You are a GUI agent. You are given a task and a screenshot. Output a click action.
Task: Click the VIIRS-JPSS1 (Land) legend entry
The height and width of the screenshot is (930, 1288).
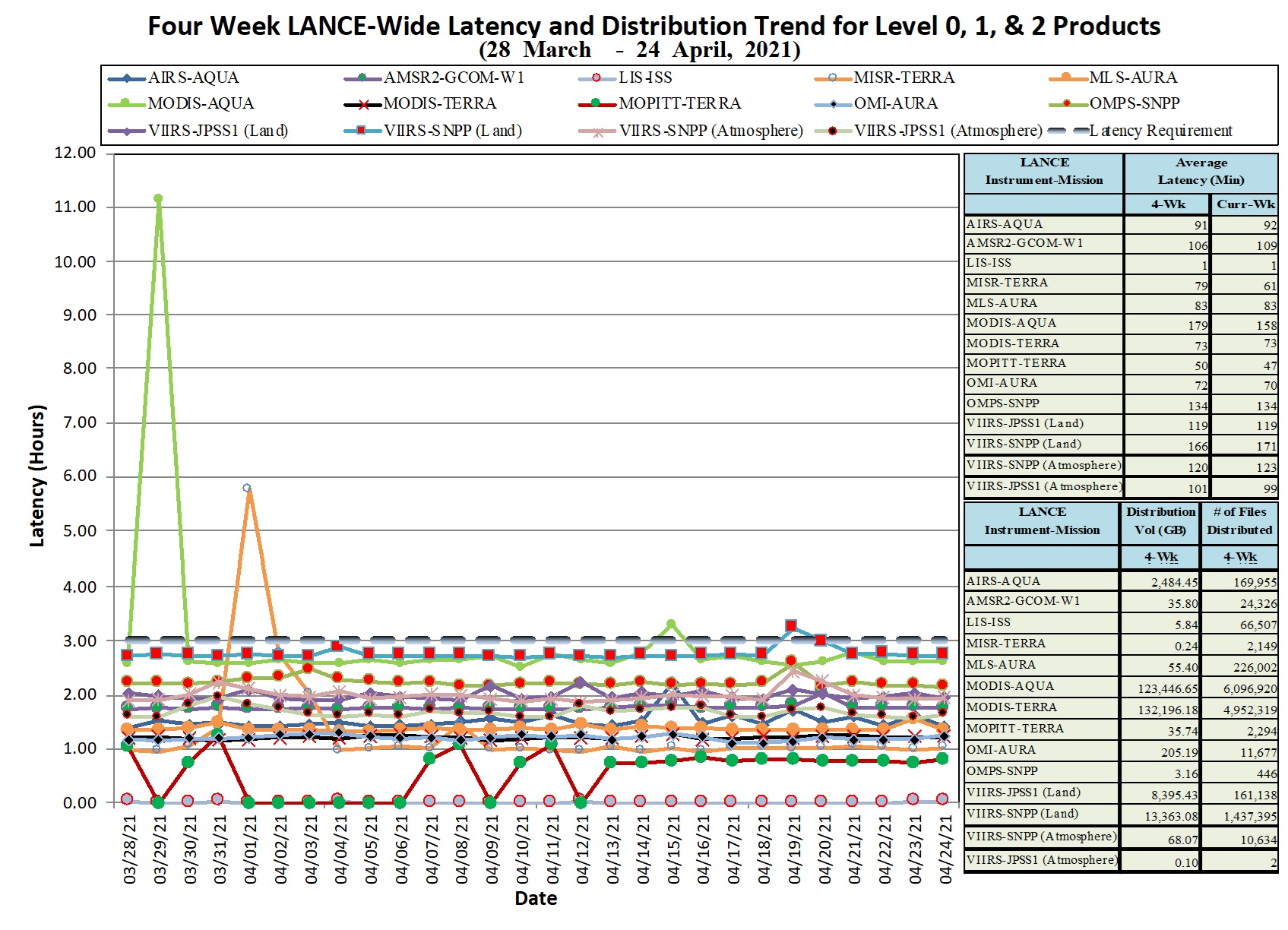pyautogui.click(x=198, y=131)
